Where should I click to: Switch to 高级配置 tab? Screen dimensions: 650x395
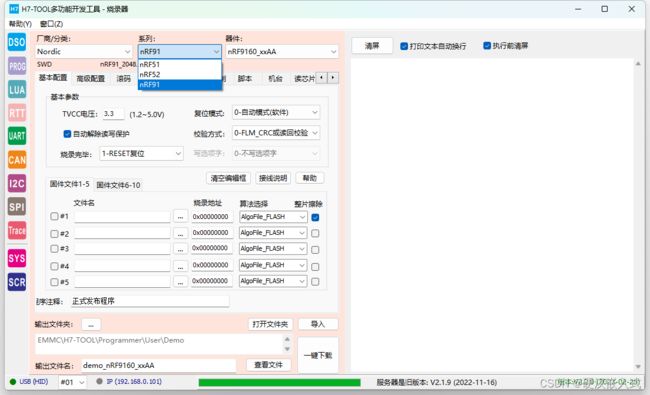click(91, 78)
